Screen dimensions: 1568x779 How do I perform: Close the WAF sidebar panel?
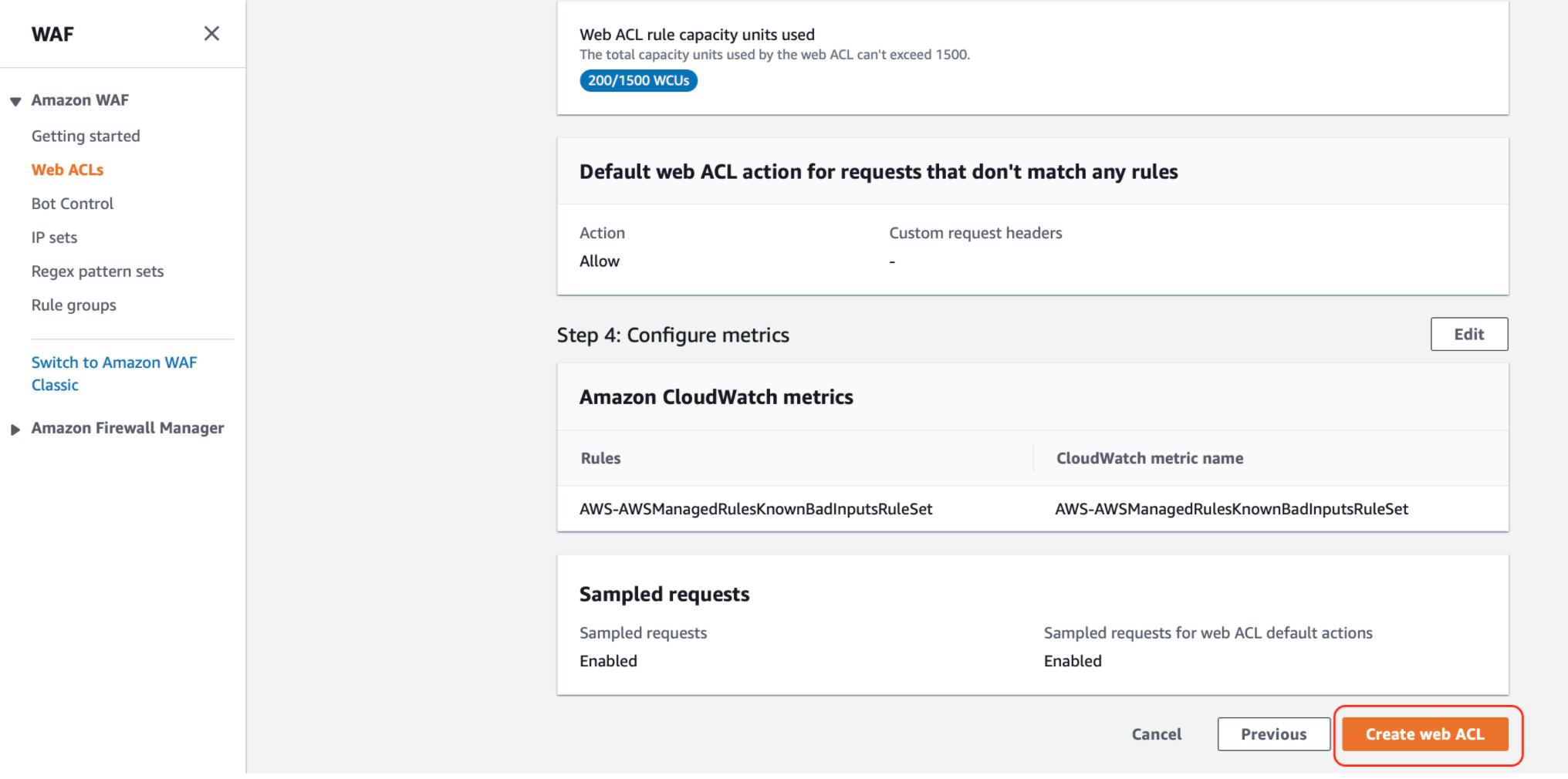click(211, 33)
